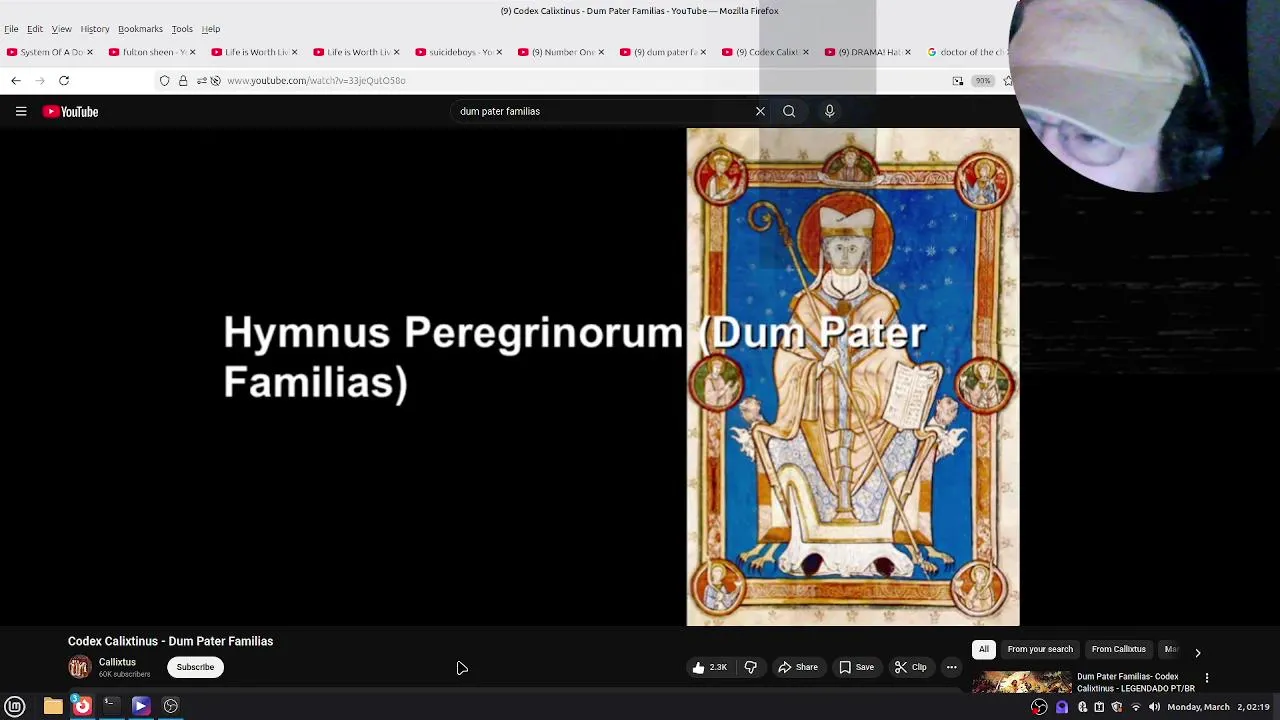The width and height of the screenshot is (1280, 720).
Task: Close the 'System Of A Do' tab
Action: 89,52
